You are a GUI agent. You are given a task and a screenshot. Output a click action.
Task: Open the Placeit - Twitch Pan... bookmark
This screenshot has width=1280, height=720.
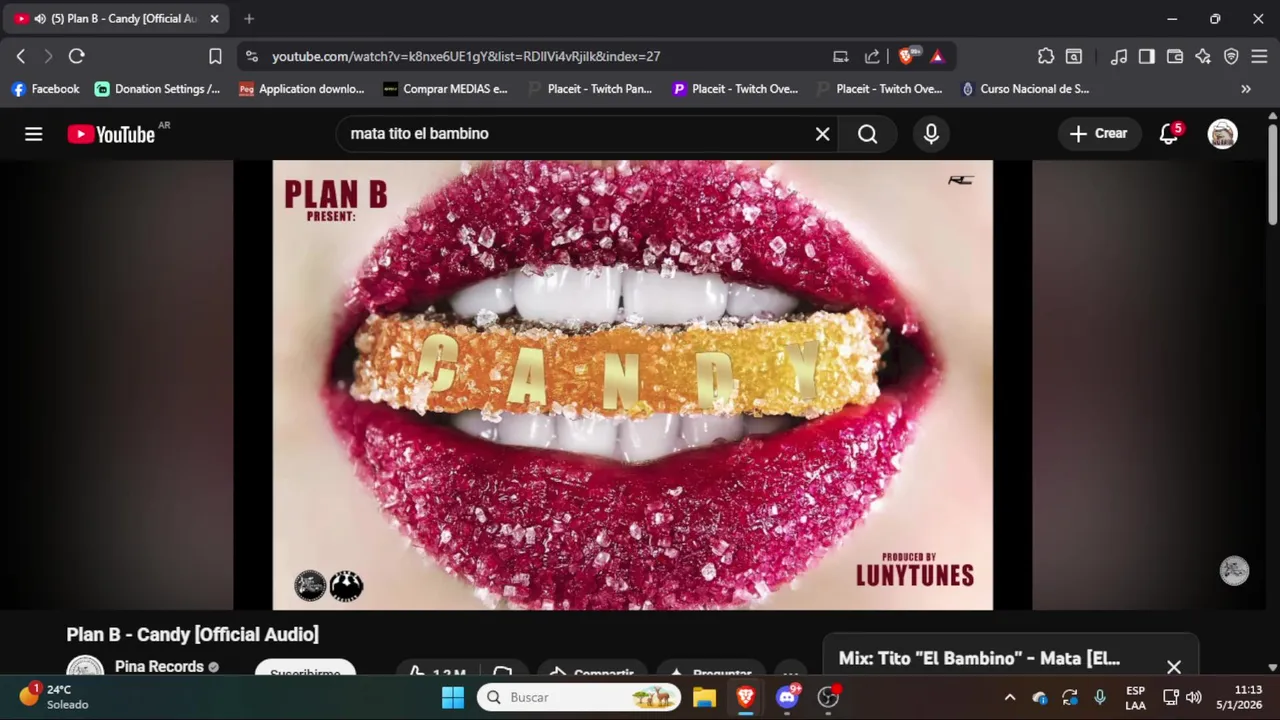pyautogui.click(x=590, y=89)
